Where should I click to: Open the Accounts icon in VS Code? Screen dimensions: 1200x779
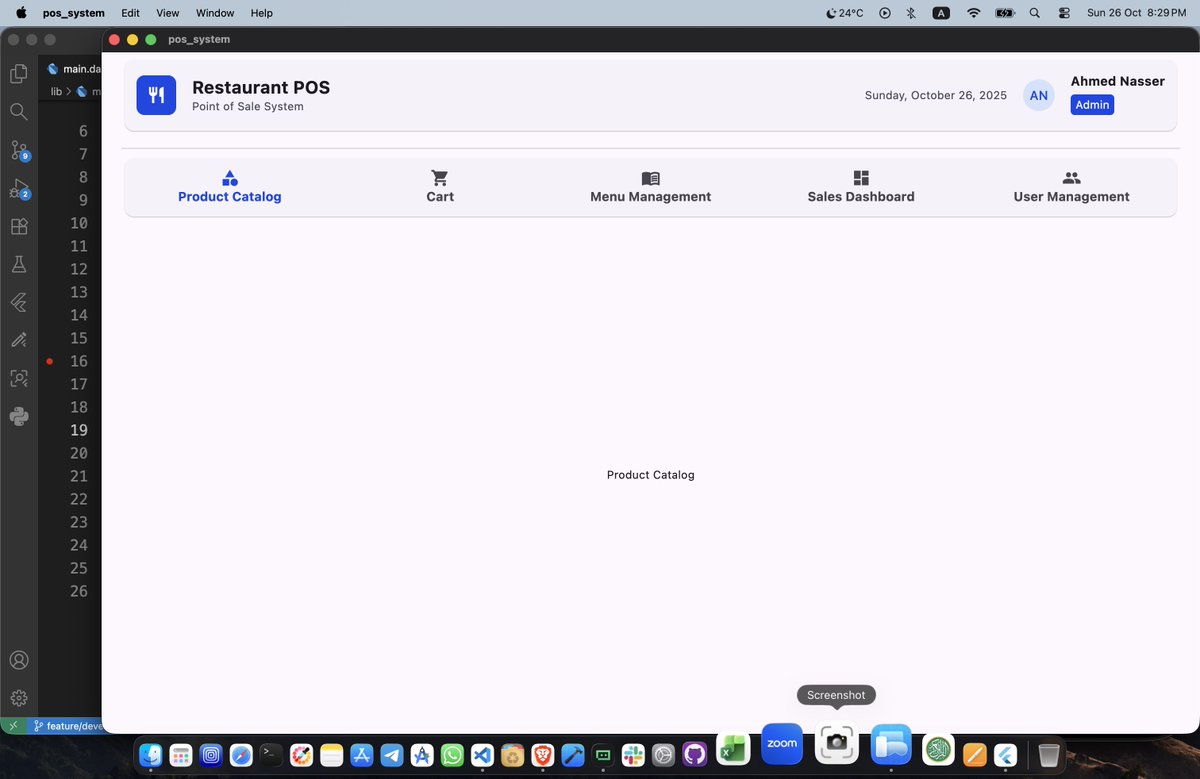click(18, 660)
